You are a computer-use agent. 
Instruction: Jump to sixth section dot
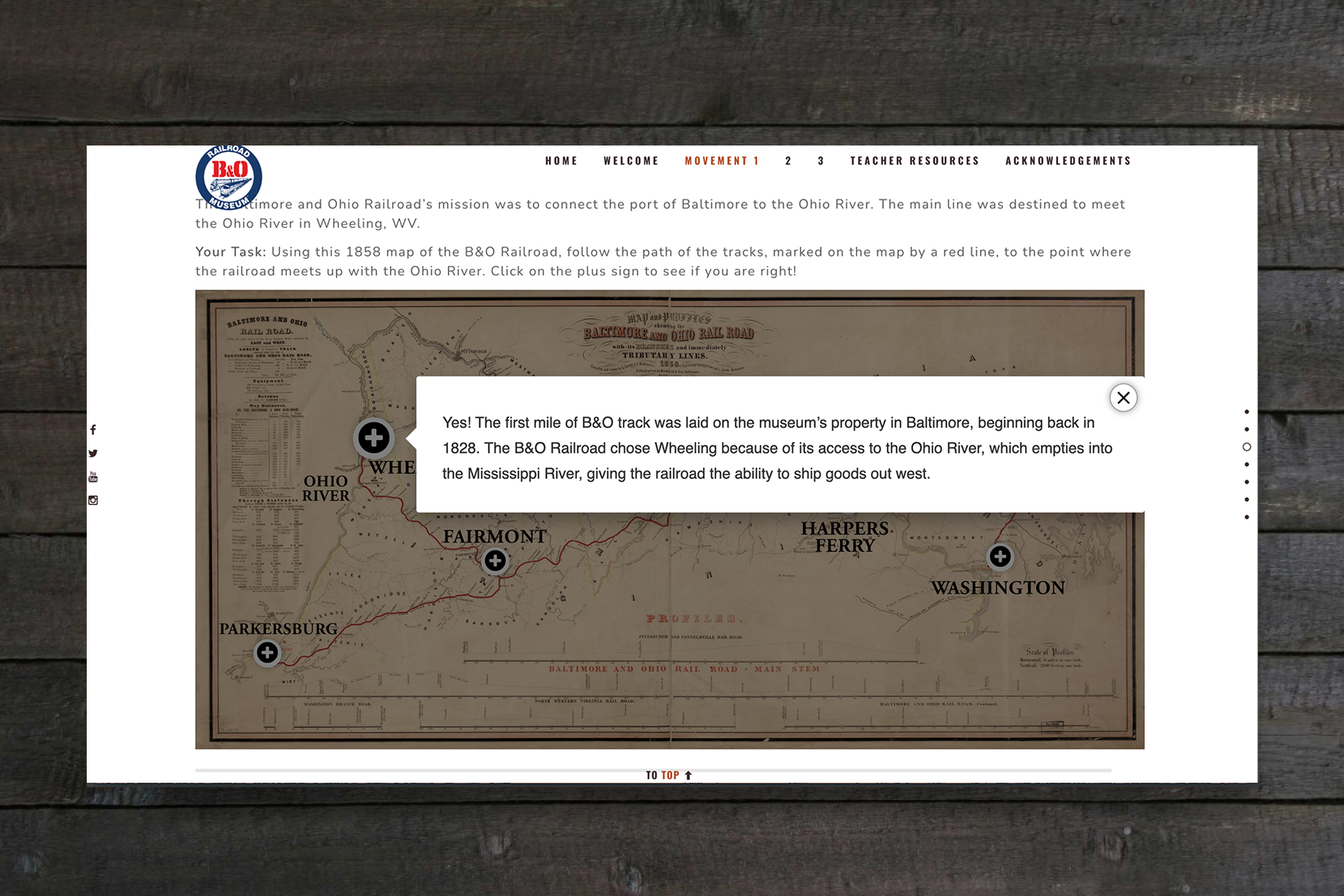(x=1247, y=500)
